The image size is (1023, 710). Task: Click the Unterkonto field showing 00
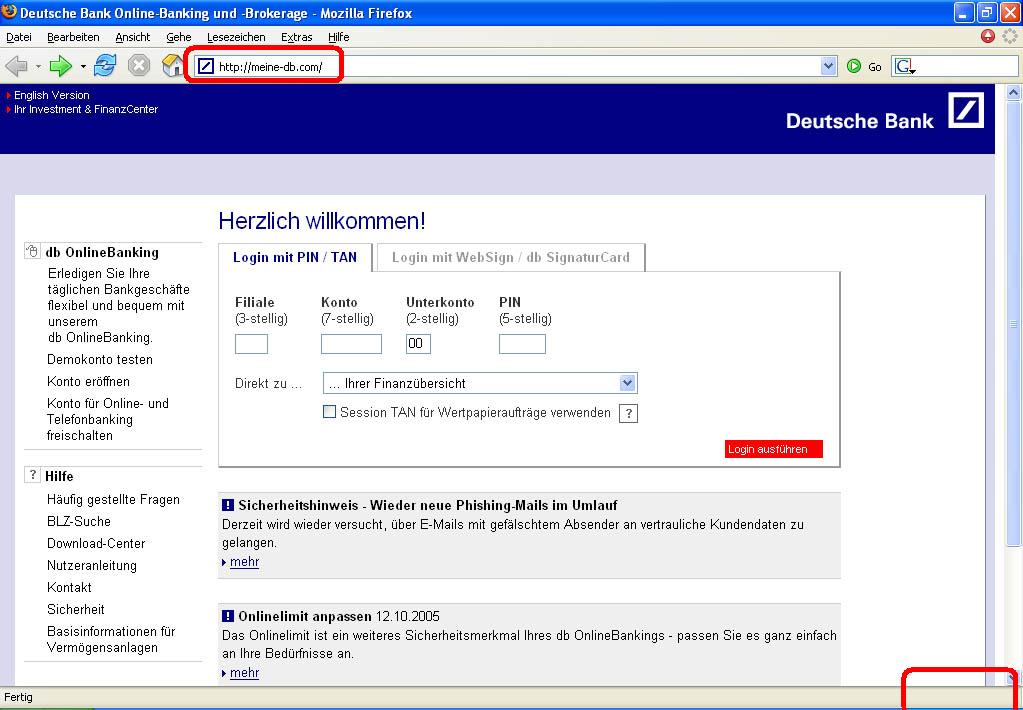pos(418,344)
